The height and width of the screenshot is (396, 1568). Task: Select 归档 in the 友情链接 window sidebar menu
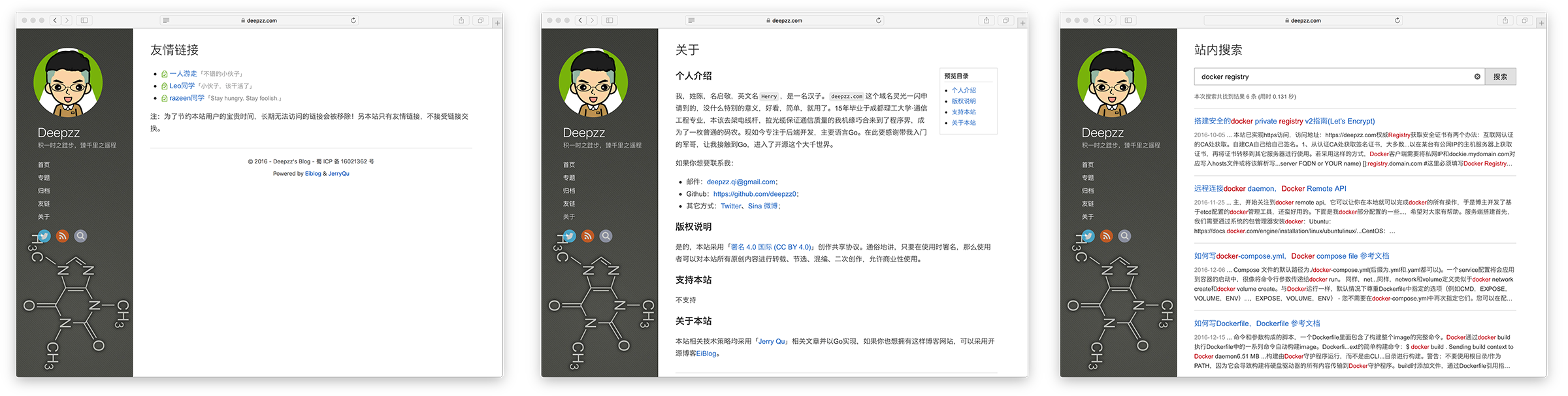(x=44, y=191)
